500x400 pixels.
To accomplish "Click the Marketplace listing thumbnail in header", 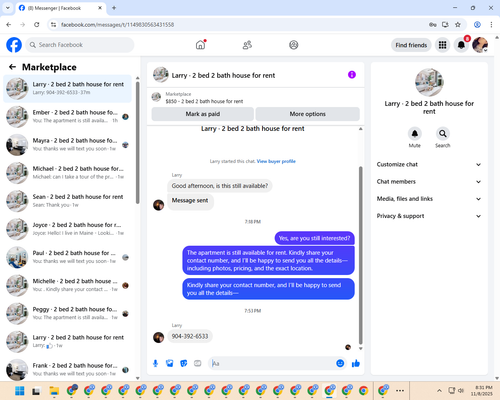I will [x=156, y=97].
